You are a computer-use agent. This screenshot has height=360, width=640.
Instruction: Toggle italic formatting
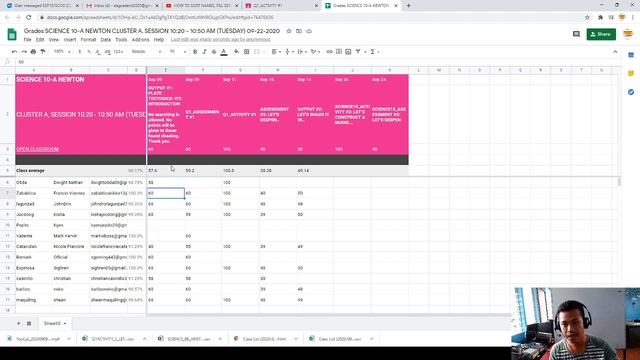click(204, 52)
